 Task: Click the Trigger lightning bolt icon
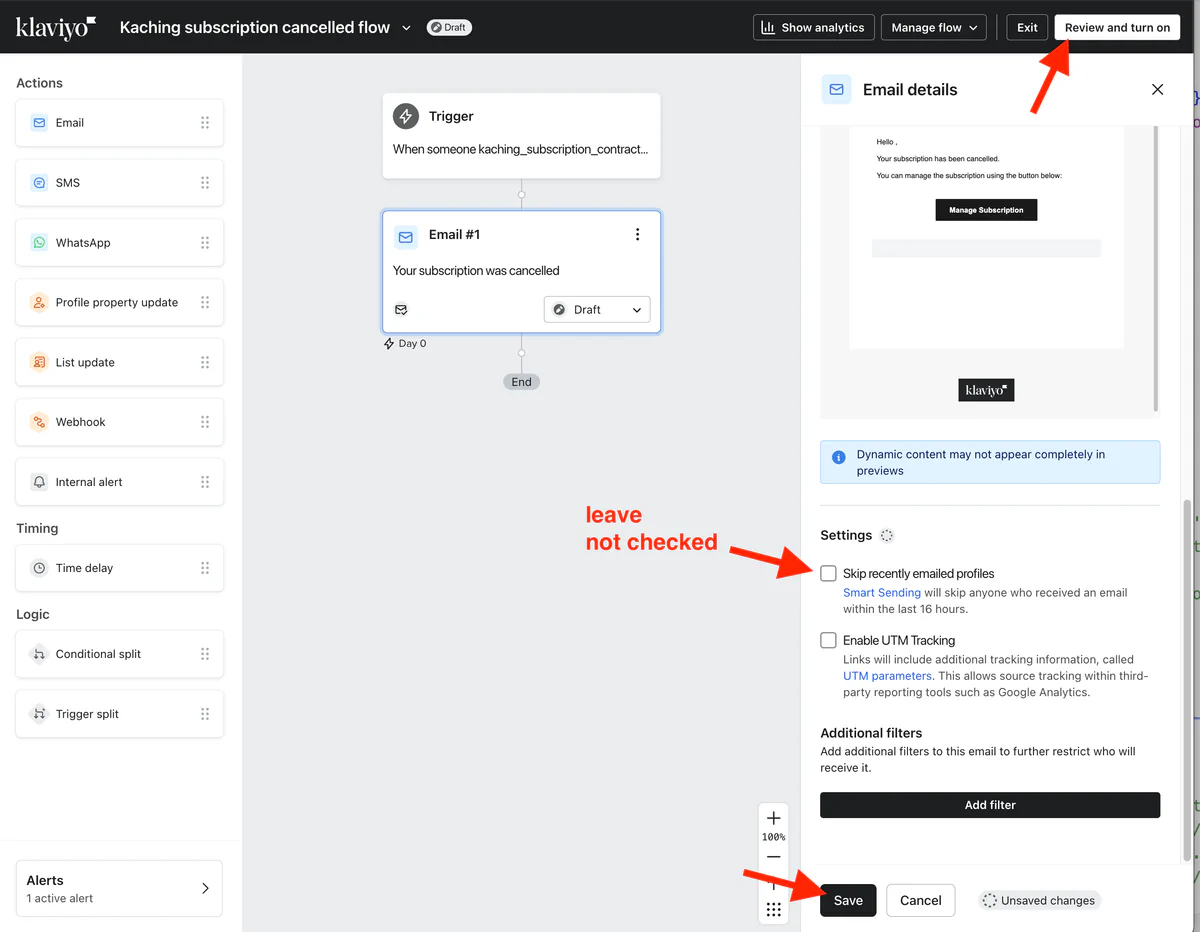tap(405, 116)
